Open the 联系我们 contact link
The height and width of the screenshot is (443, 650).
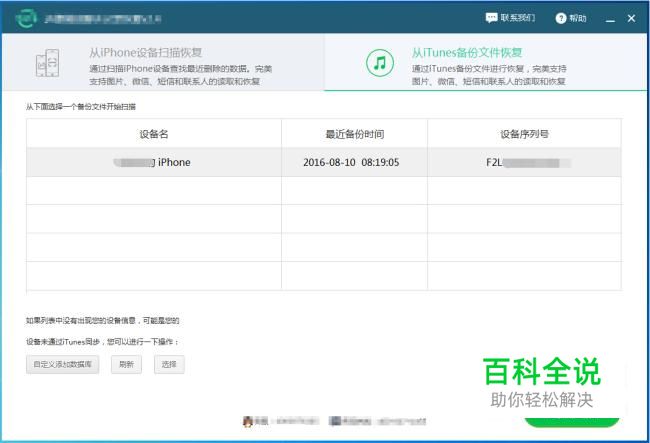point(517,18)
